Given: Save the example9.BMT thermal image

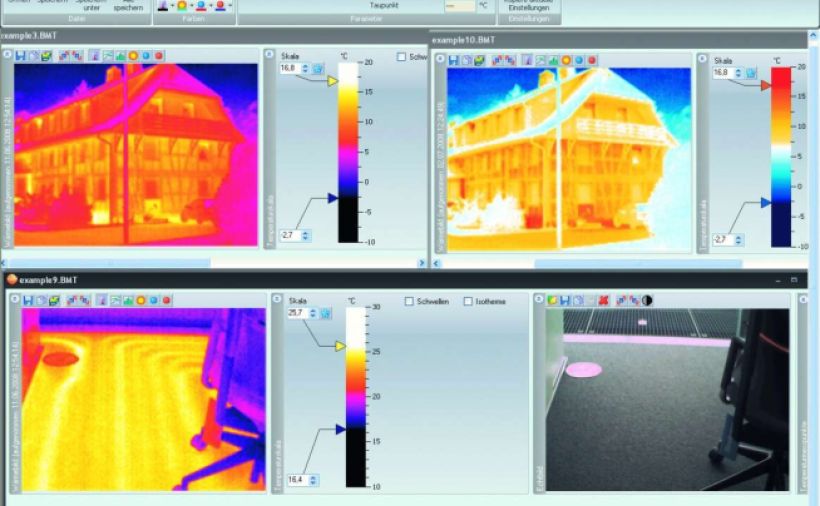Looking at the screenshot, I should (x=28, y=300).
